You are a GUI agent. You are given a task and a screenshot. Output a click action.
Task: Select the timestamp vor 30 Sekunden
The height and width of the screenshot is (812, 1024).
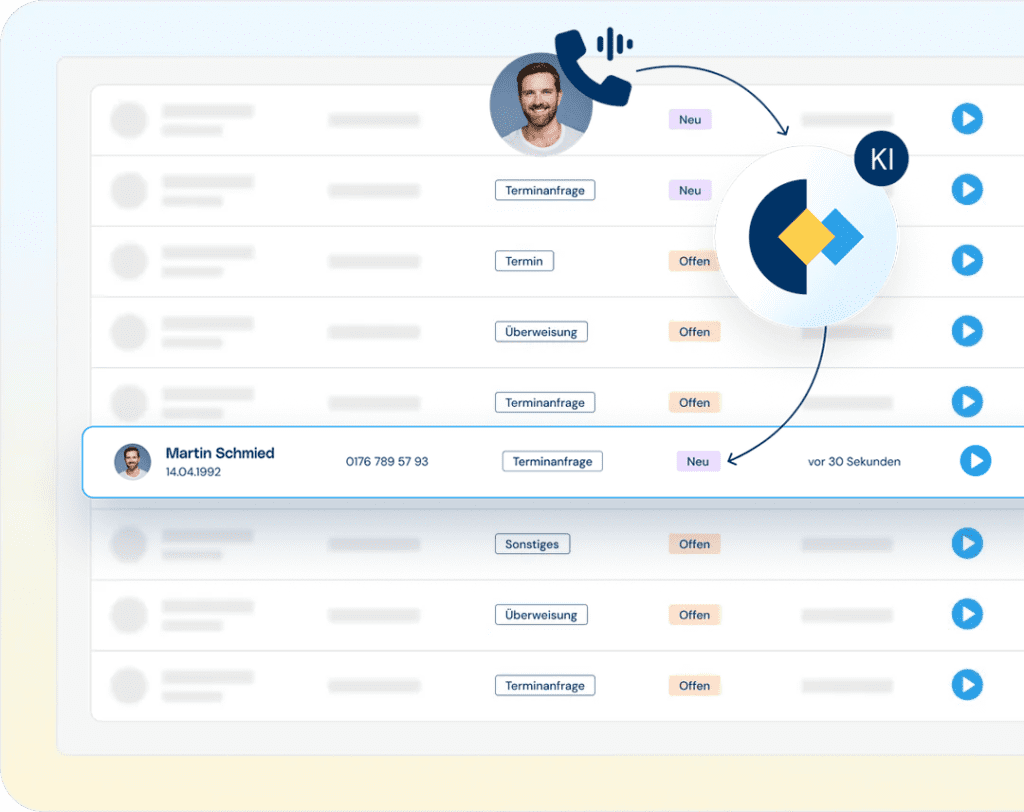[x=854, y=461]
